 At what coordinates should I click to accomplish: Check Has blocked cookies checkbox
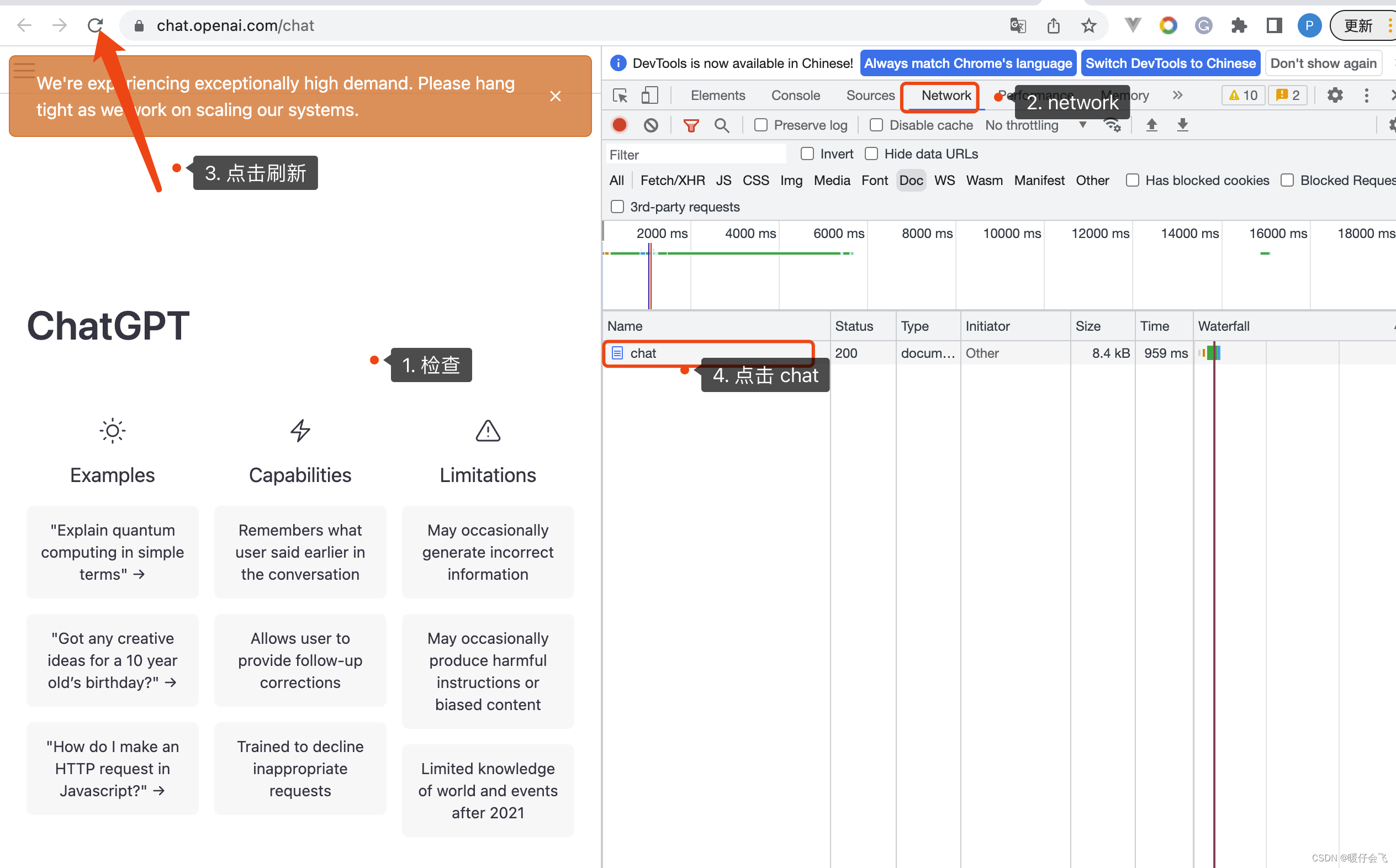(x=1133, y=180)
